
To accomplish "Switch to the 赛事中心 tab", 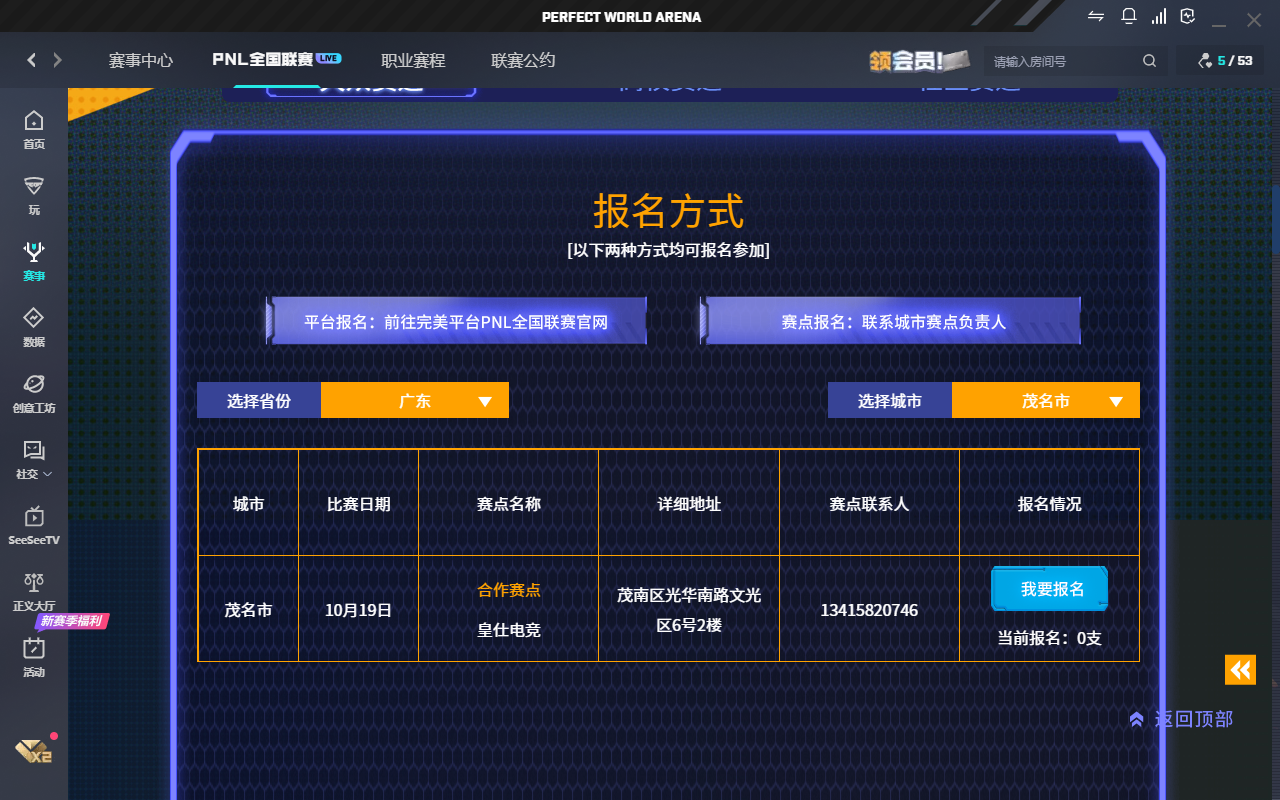I will click(x=141, y=60).
